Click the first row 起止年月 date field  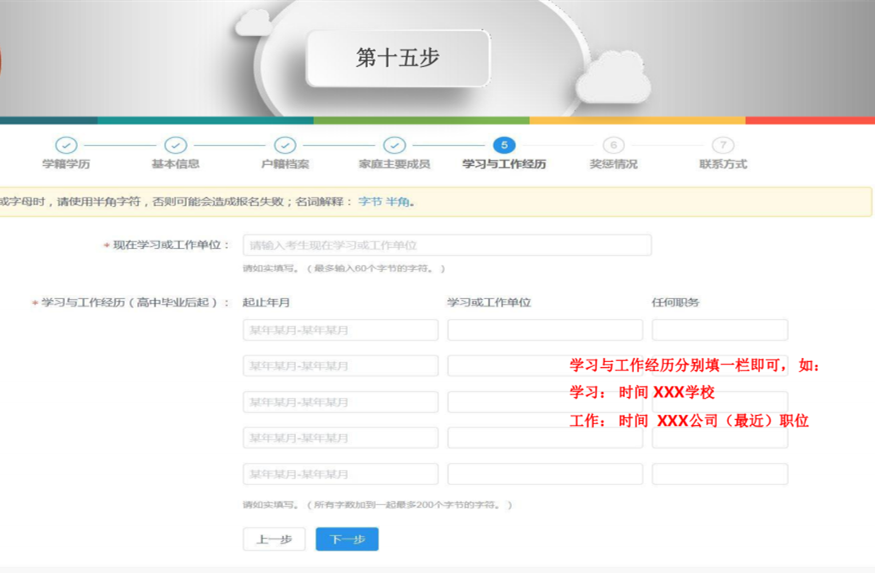[340, 330]
